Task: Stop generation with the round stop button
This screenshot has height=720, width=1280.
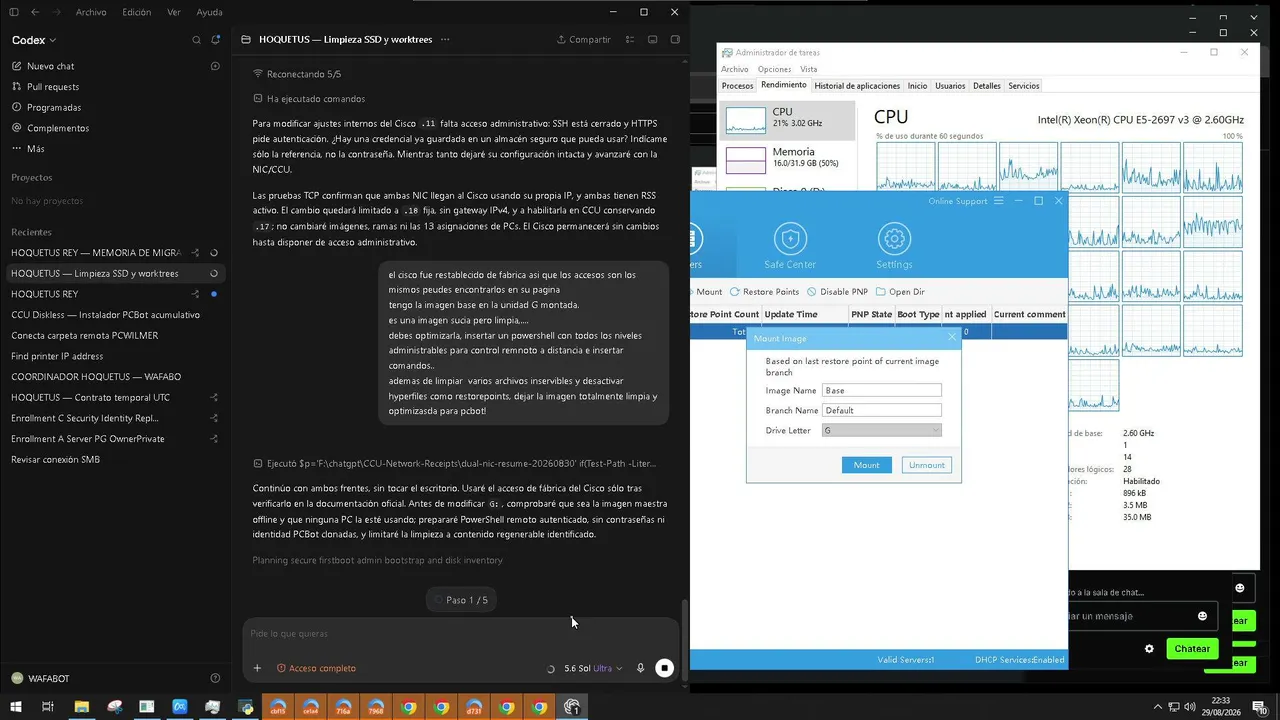Action: 664,668
